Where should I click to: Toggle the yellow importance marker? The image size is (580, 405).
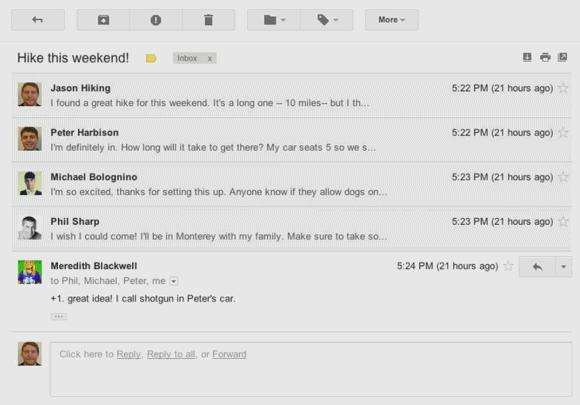tap(151, 58)
